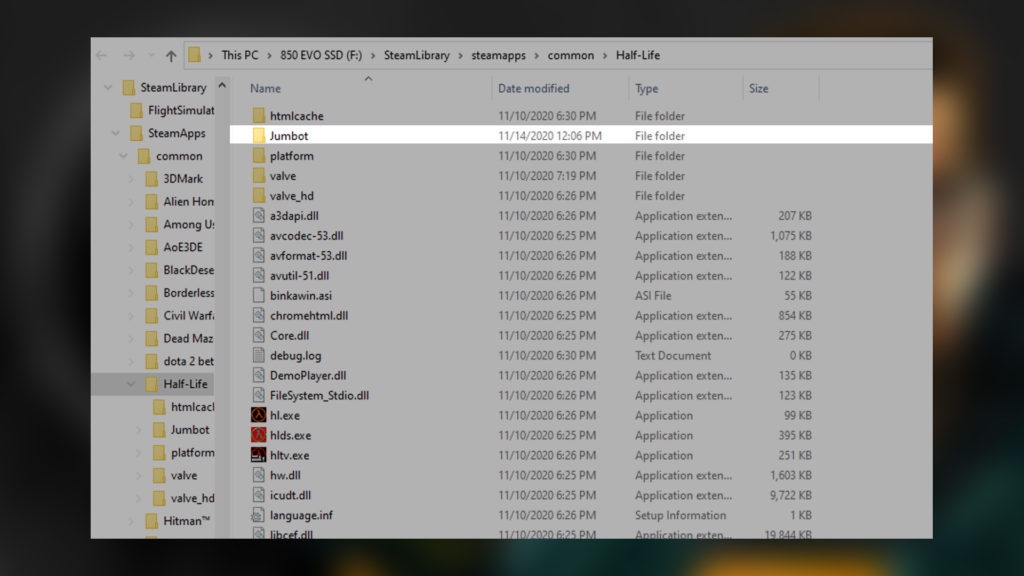This screenshot has height=576, width=1024.
Task: Open the chevron after This PC breadcrumb
Action: [x=269, y=56]
